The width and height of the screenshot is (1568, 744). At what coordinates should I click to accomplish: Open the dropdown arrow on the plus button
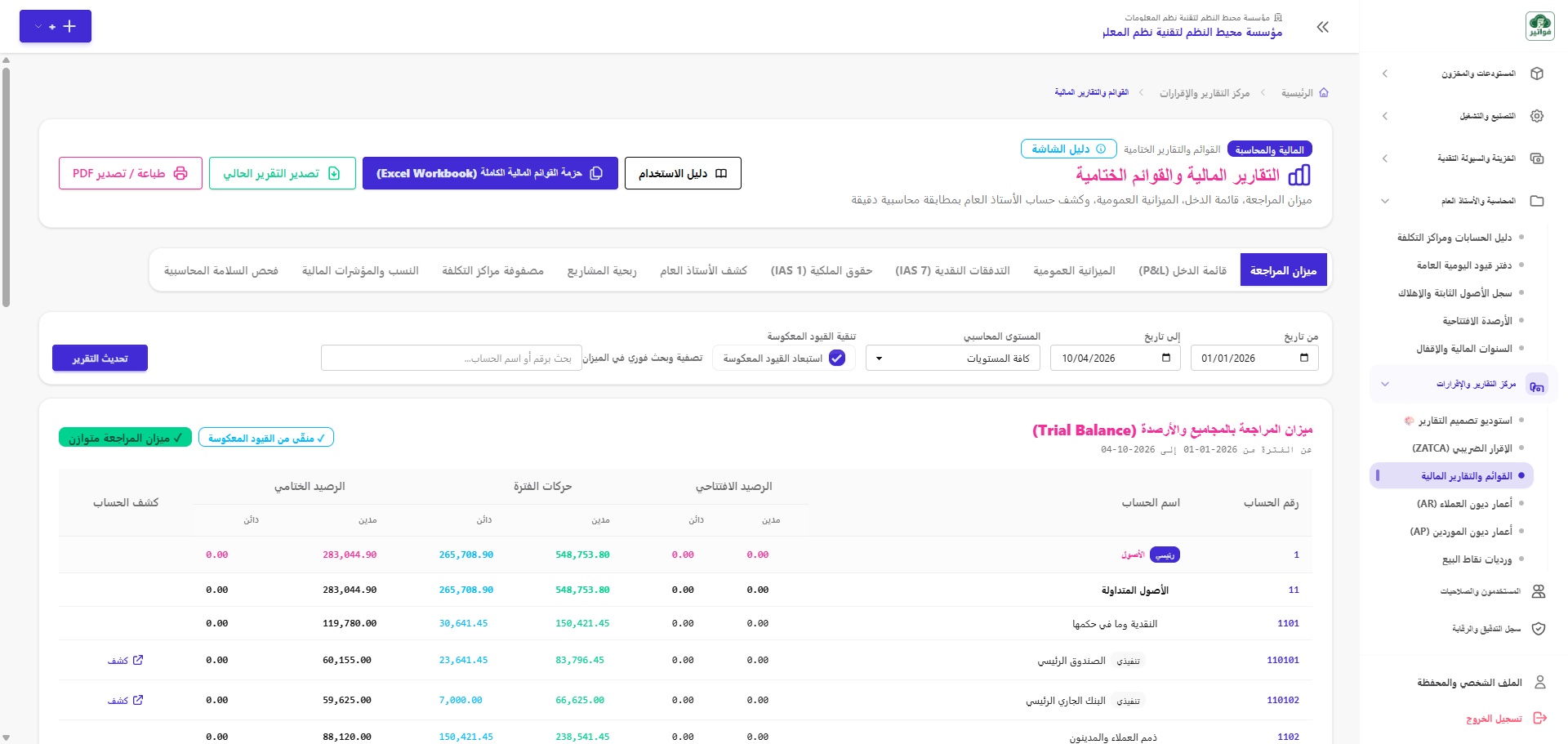(38, 26)
